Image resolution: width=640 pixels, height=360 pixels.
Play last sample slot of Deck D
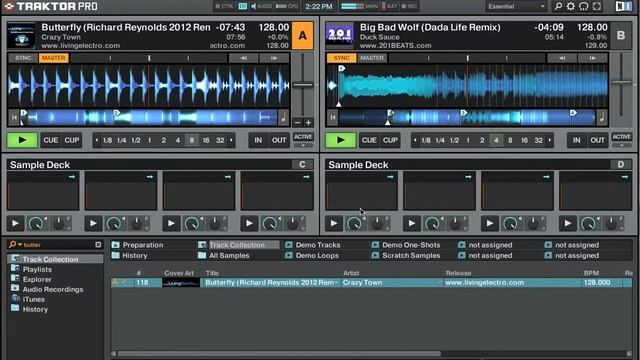(x=568, y=223)
